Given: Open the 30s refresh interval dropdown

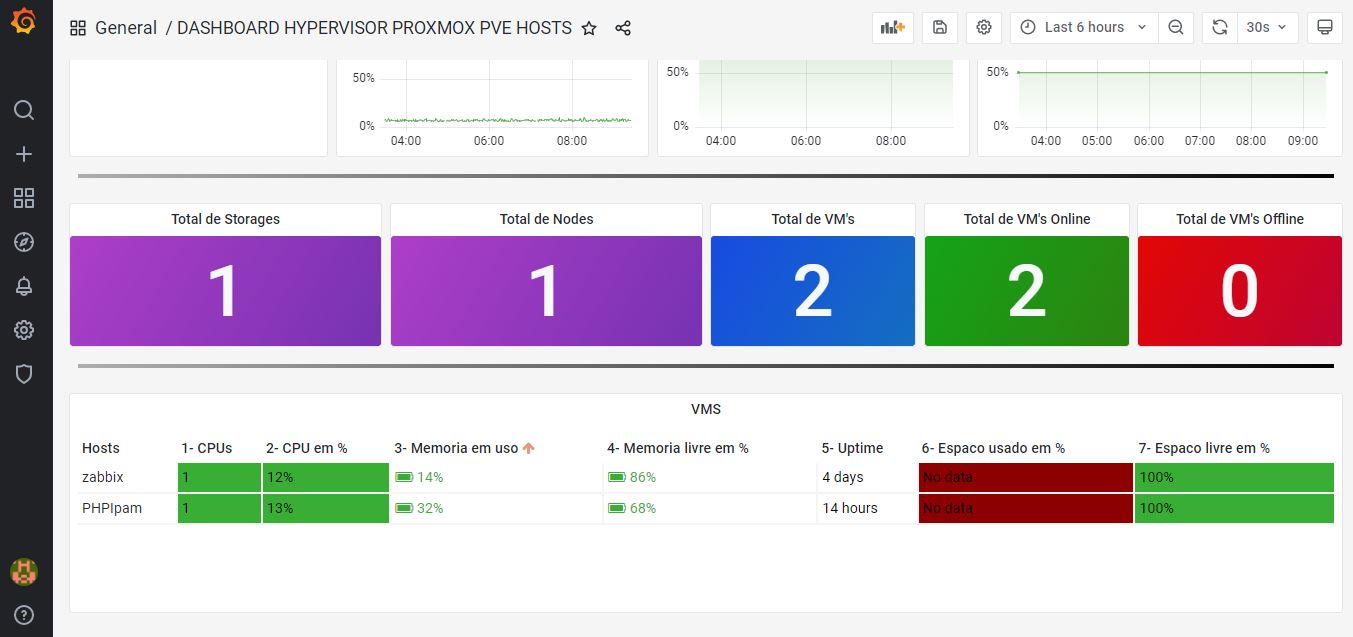Looking at the screenshot, I should click(1268, 28).
